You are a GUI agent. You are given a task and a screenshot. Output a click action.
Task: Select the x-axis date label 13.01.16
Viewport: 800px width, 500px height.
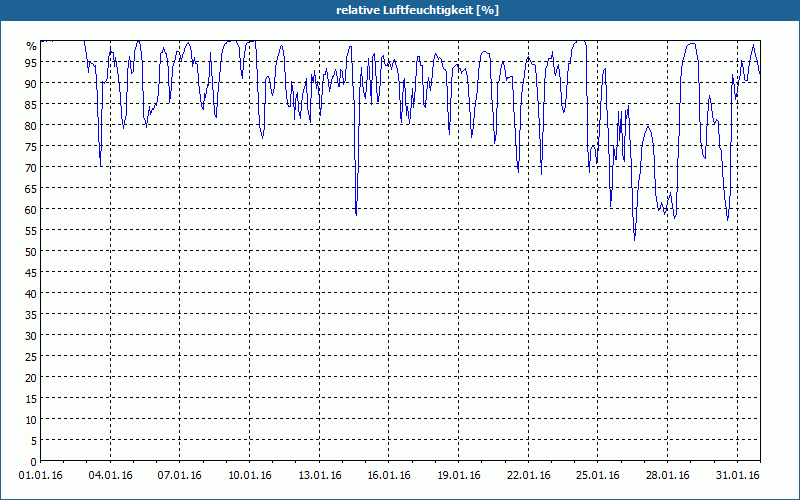(319, 476)
